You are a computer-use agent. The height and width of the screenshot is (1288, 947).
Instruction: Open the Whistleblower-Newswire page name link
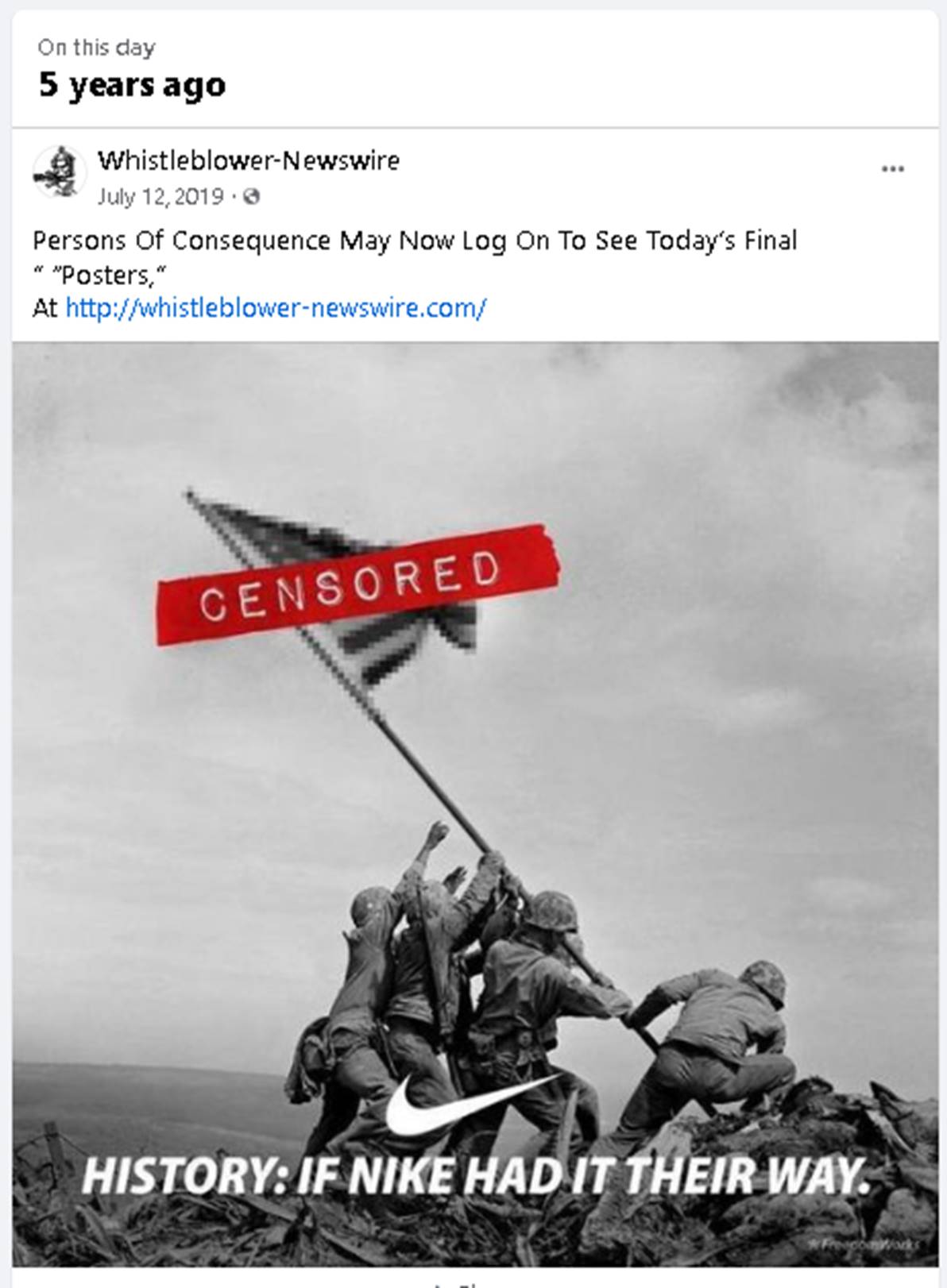pyautogui.click(x=249, y=160)
